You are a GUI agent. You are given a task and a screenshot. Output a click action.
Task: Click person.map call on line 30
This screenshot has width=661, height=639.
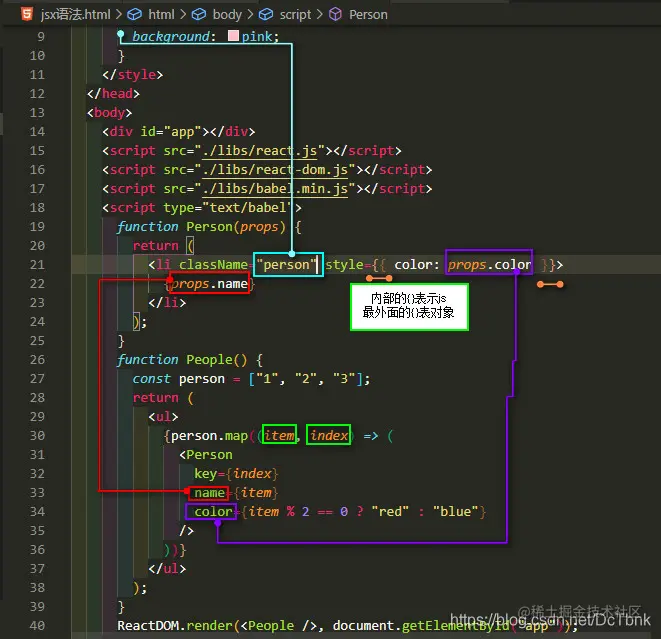point(210,436)
